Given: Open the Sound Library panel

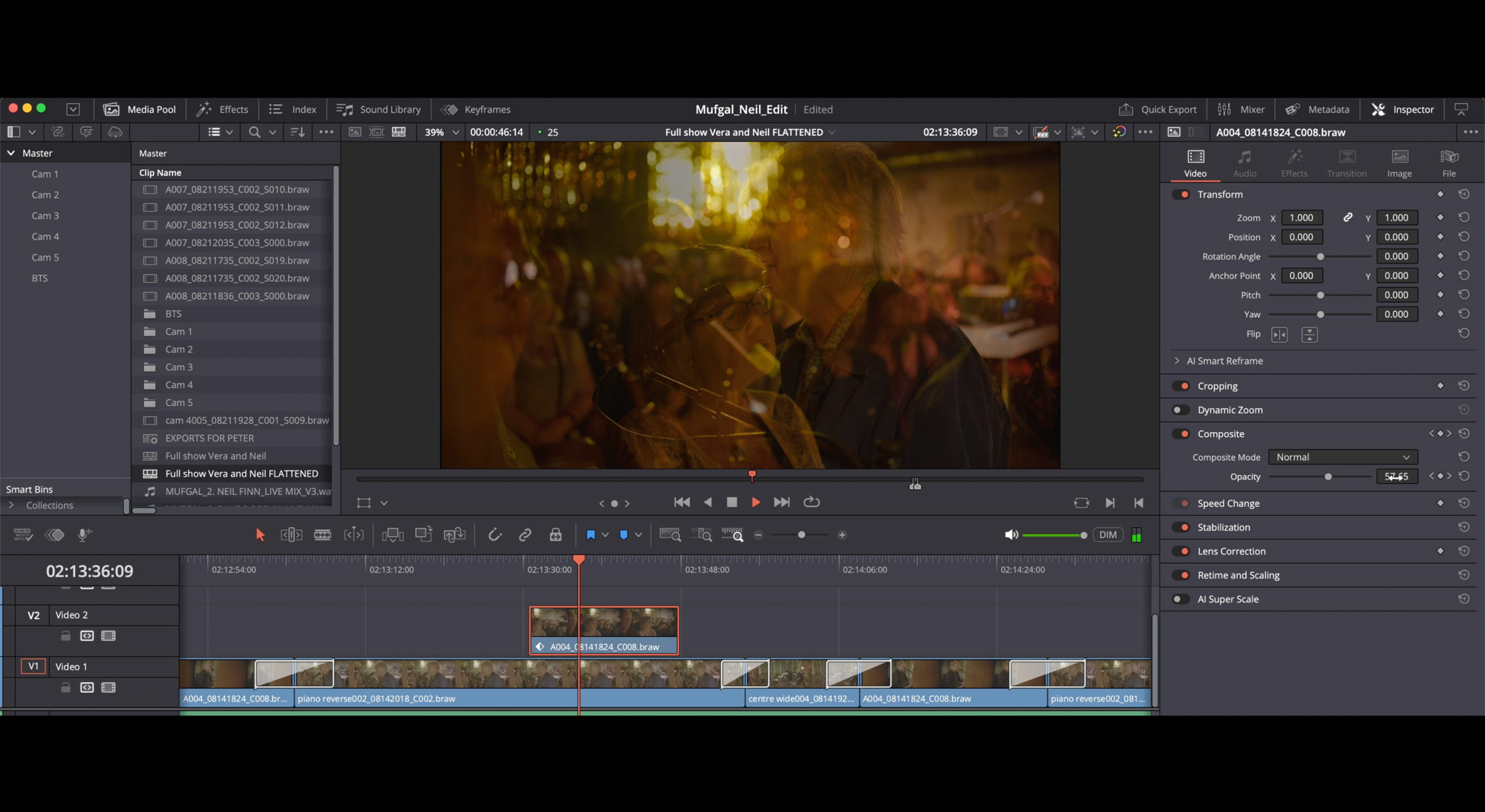Looking at the screenshot, I should coord(379,109).
